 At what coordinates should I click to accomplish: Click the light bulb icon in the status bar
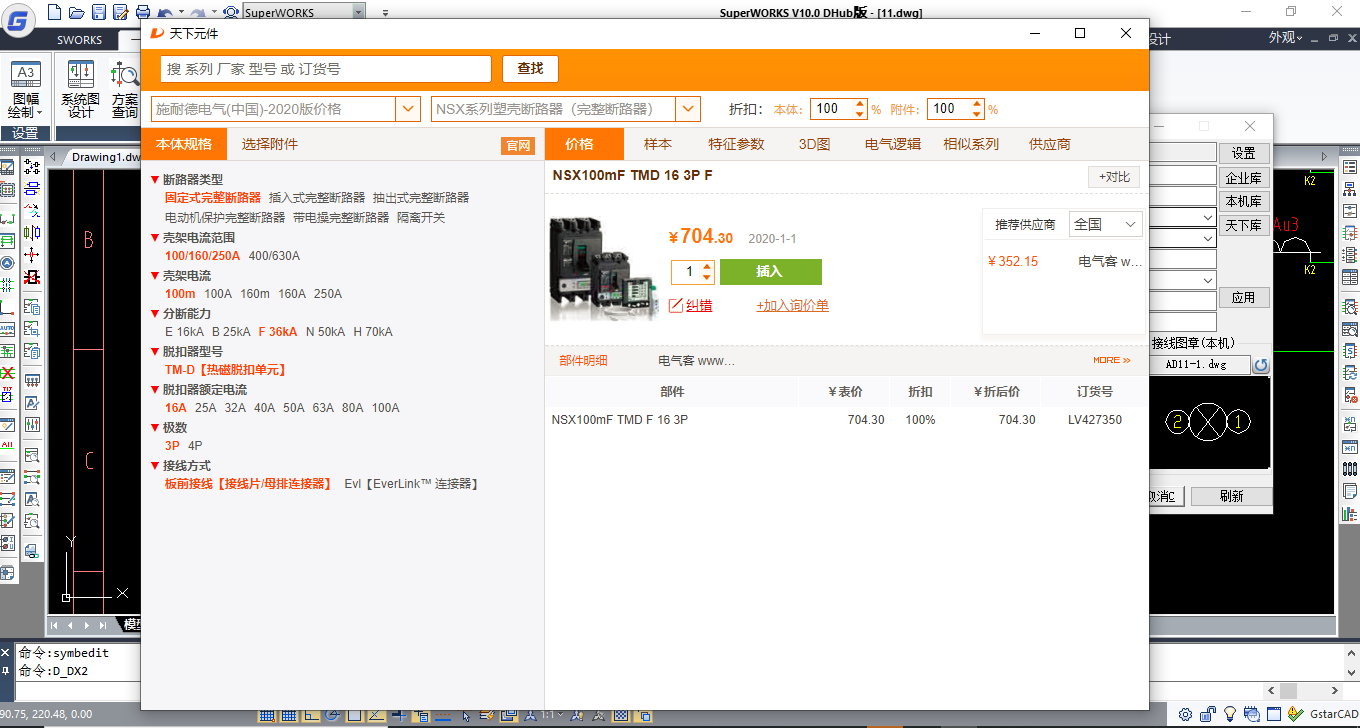tap(1229, 714)
